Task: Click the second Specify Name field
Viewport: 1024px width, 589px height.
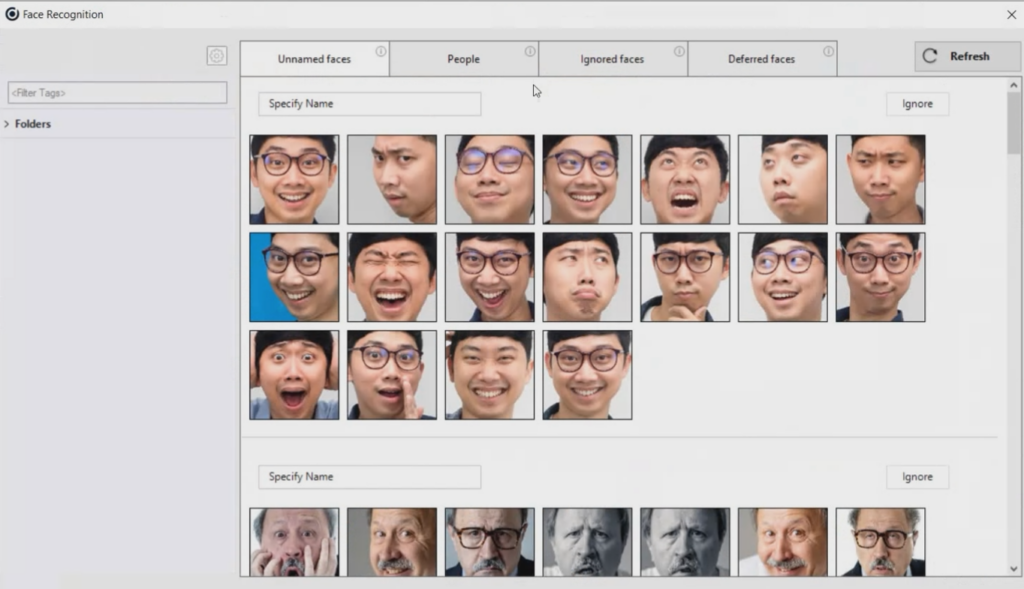Action: pos(369,477)
